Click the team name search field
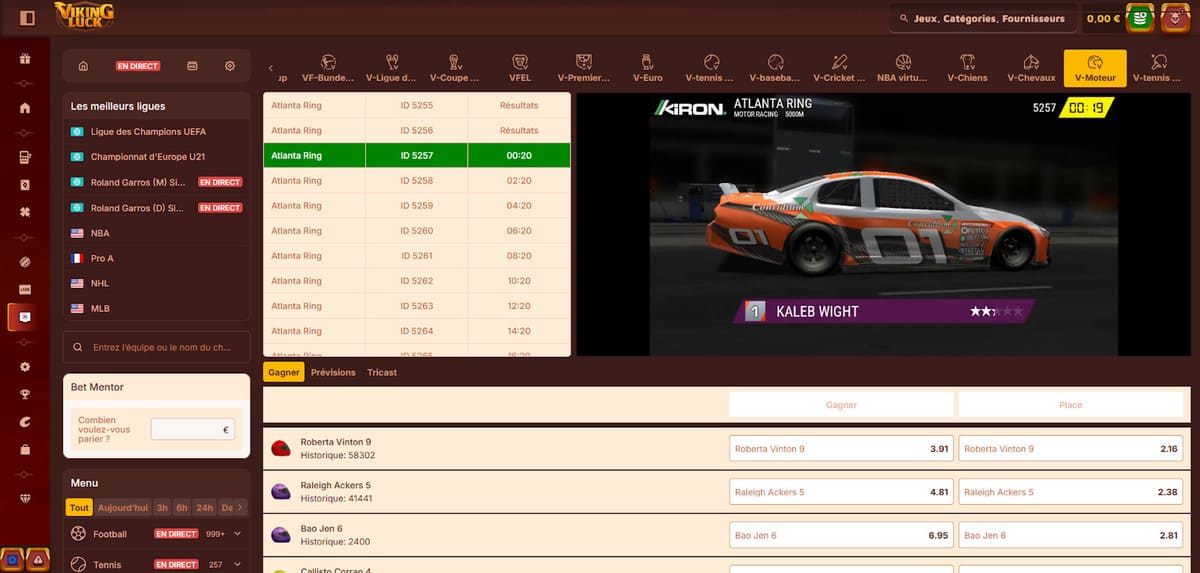 tap(156, 347)
